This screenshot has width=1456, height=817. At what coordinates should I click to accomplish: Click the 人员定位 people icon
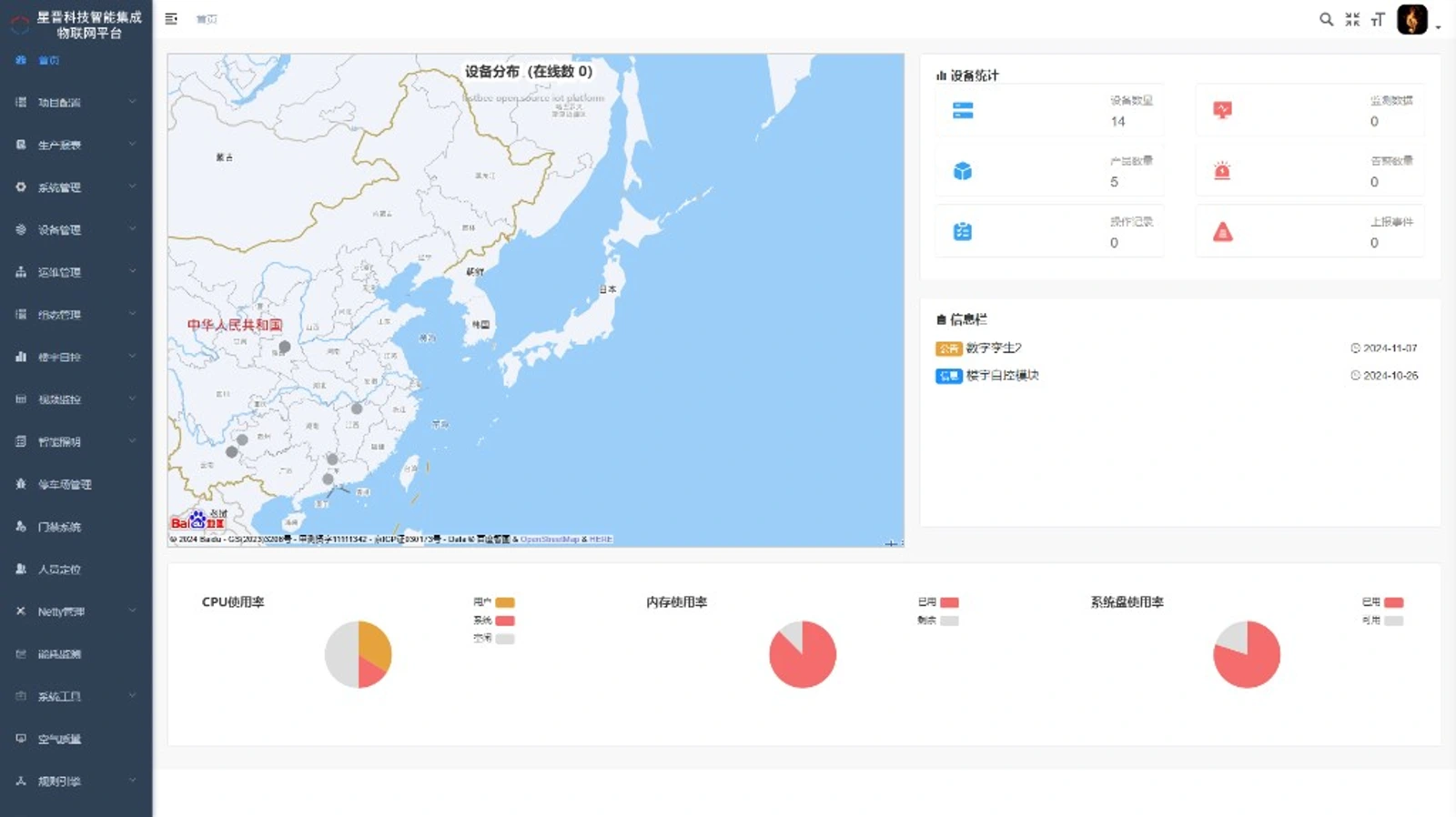click(20, 569)
